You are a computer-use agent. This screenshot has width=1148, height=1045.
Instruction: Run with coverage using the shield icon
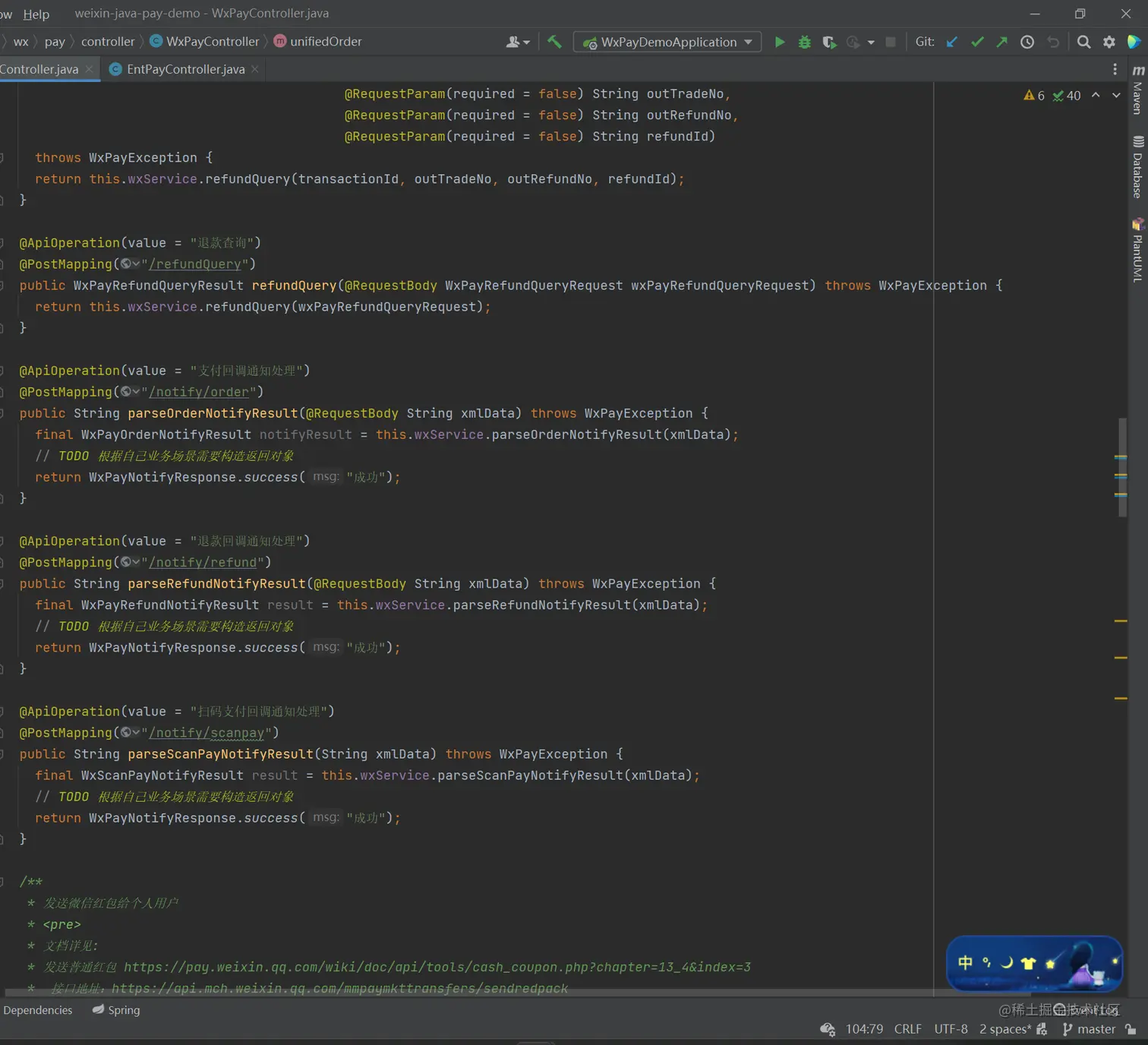[829, 43]
